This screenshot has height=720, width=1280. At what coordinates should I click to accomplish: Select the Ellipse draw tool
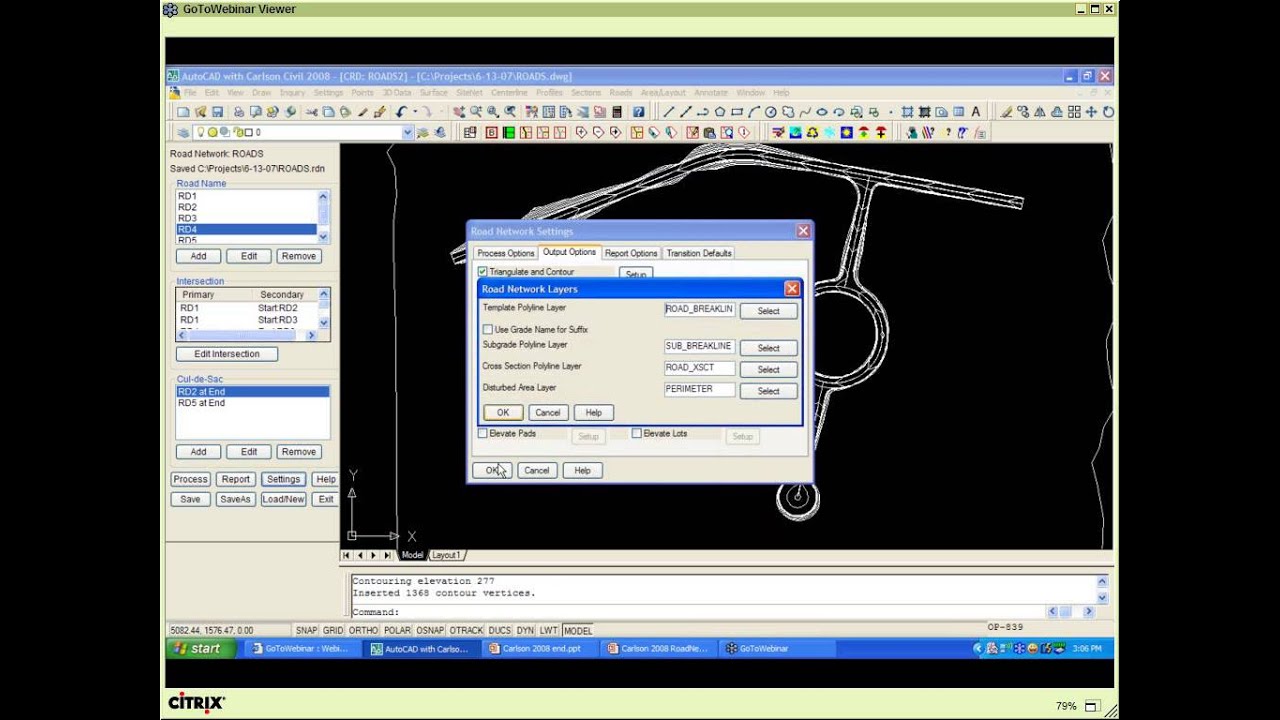[x=822, y=112]
